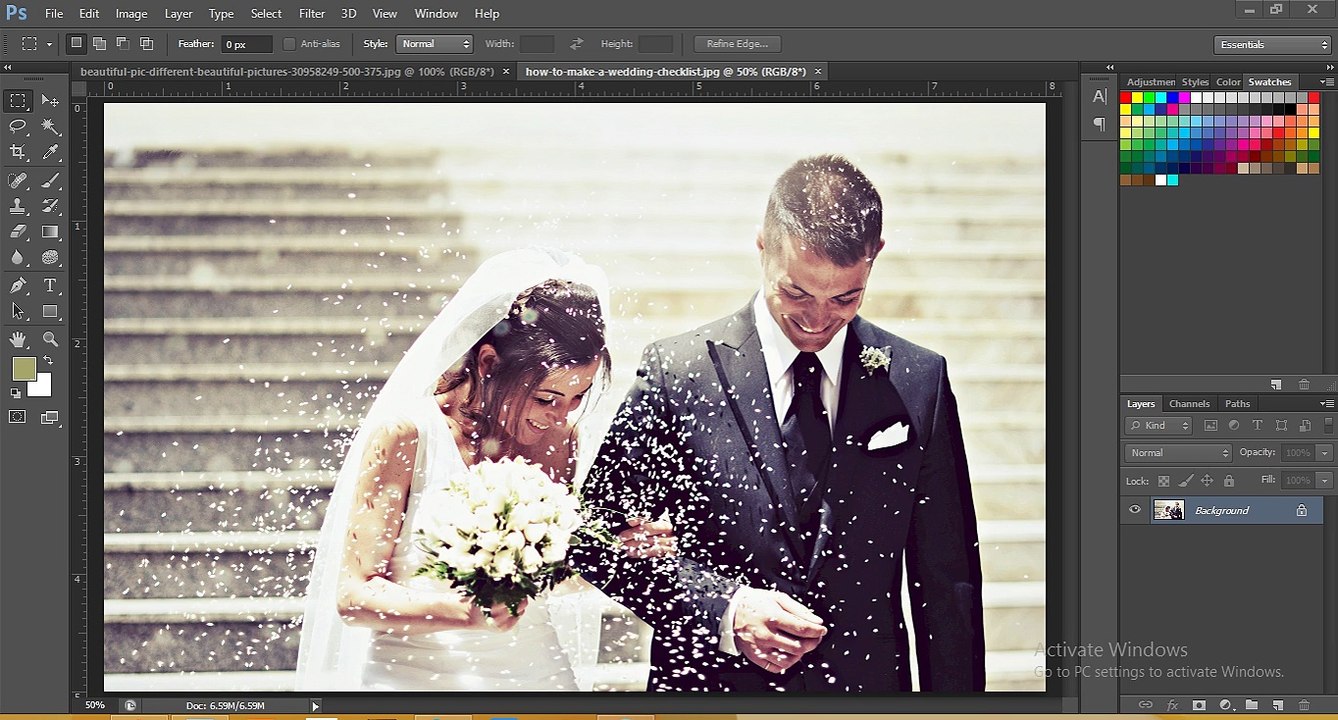1338x720 pixels.
Task: Create a new group folder icon
Action: click(x=1251, y=705)
